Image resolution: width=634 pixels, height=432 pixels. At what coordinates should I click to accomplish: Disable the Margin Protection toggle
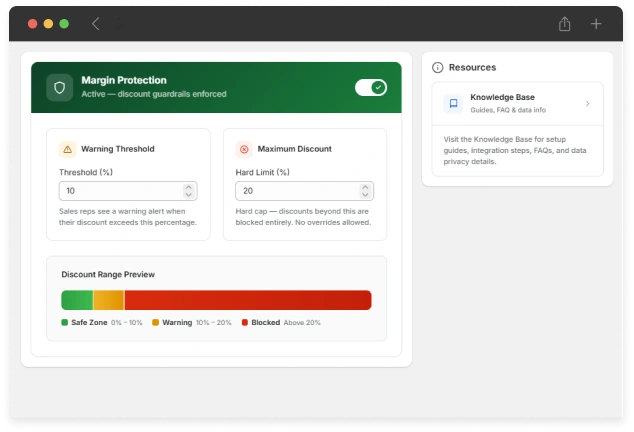[371, 87]
